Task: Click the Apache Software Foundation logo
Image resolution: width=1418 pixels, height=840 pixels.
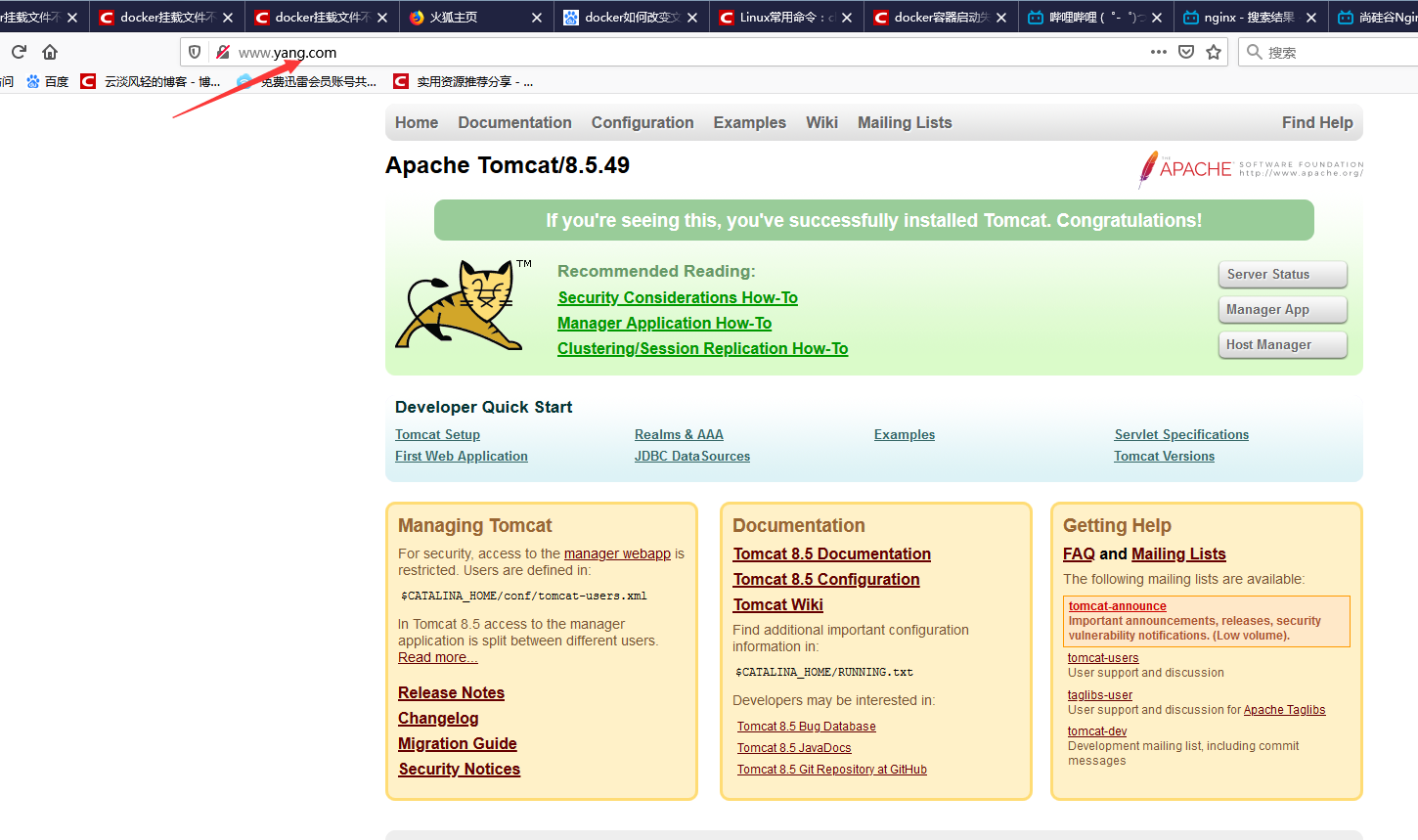Action: pos(1250,169)
